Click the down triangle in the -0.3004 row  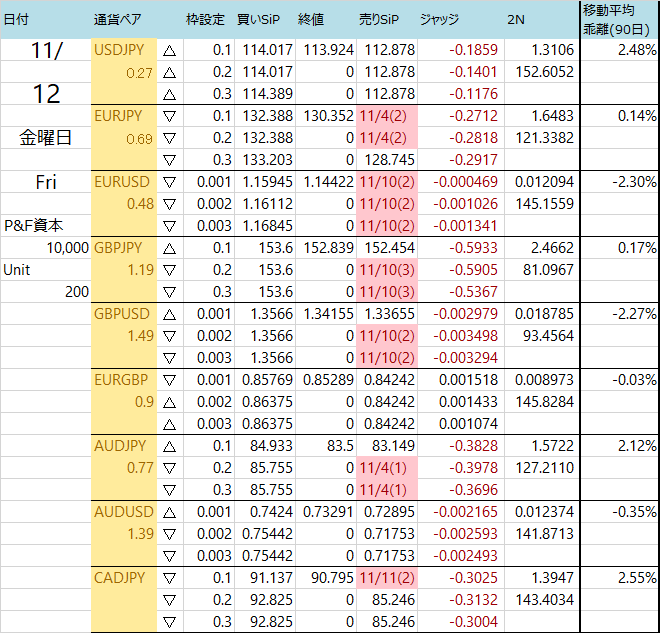(169, 622)
